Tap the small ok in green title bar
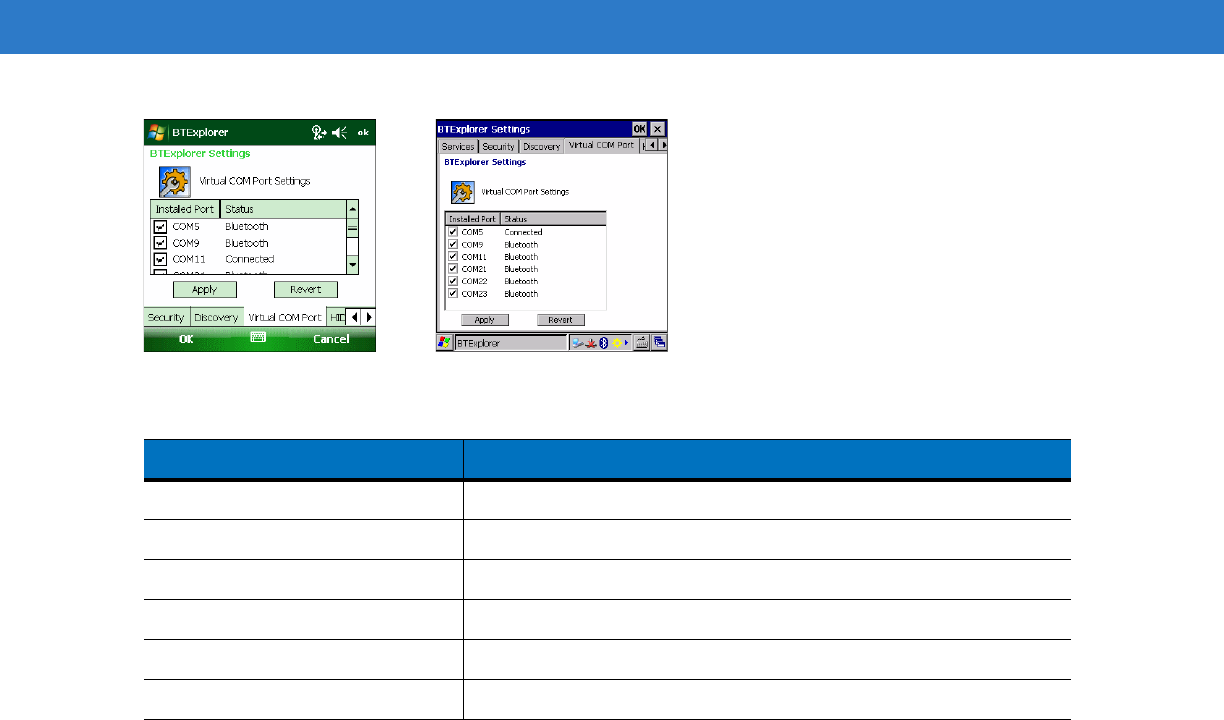This screenshot has width=1224, height=720. click(363, 133)
